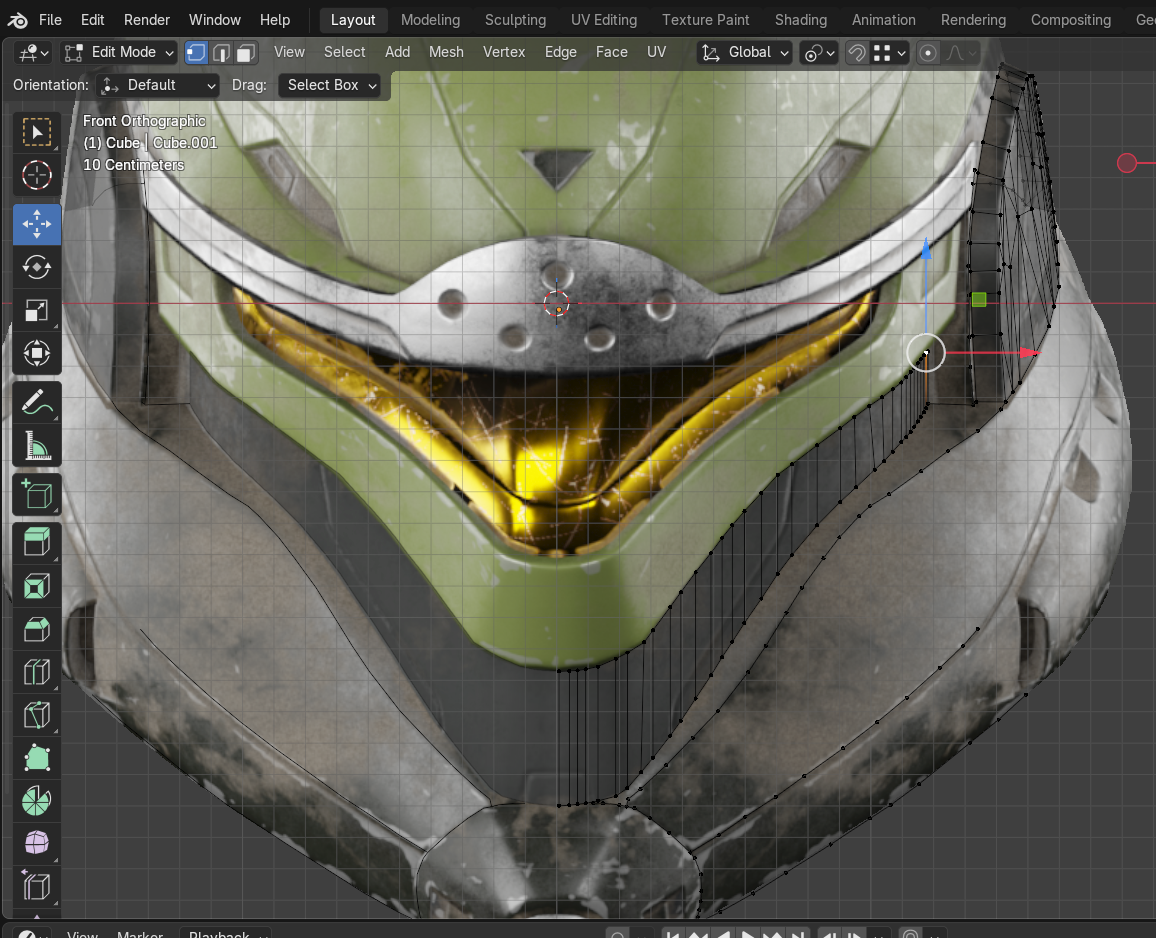The height and width of the screenshot is (938, 1156).
Task: Select the Cursor tool in toolbar
Action: click(x=37, y=175)
